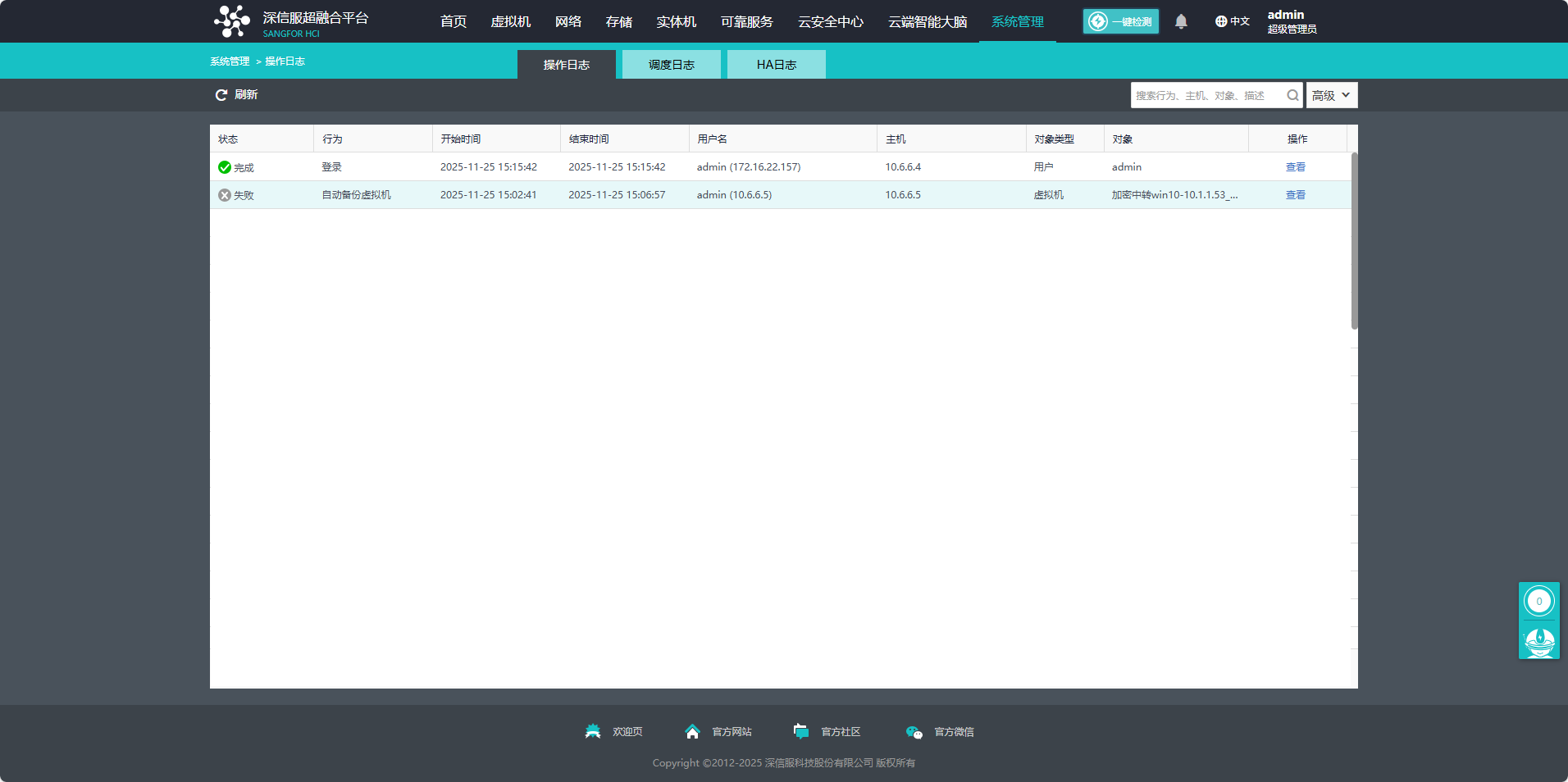The width and height of the screenshot is (1568, 782).
Task: Open the 欢迎页 footer link
Action: (627, 732)
